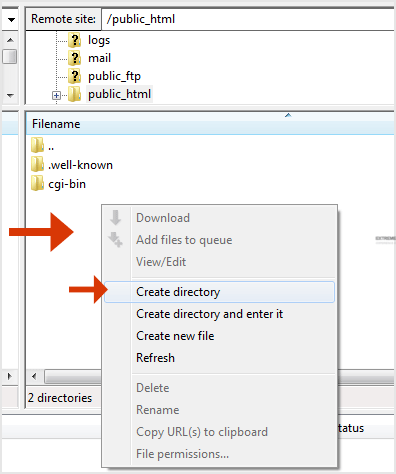Click the Download arrow icon in menu
Viewport: 396px width, 474px height.
click(116, 218)
